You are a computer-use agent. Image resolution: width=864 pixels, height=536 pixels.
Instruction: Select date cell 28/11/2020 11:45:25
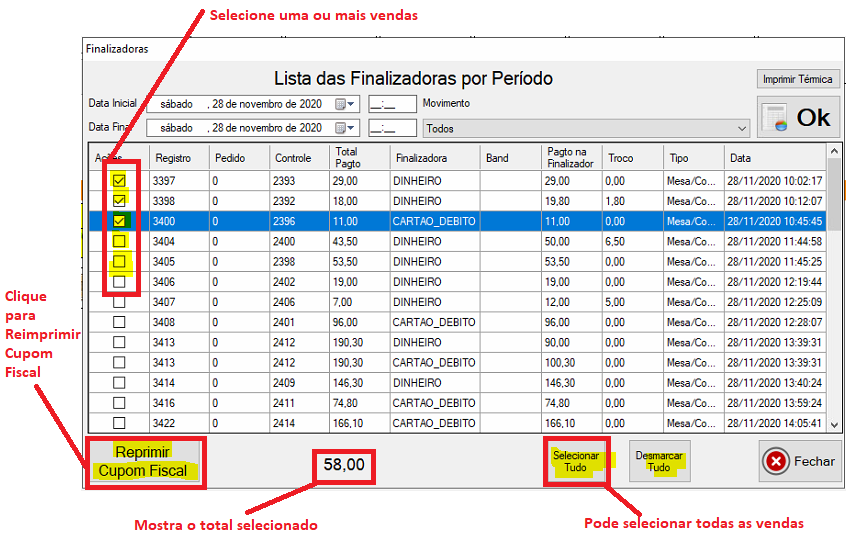click(775, 262)
